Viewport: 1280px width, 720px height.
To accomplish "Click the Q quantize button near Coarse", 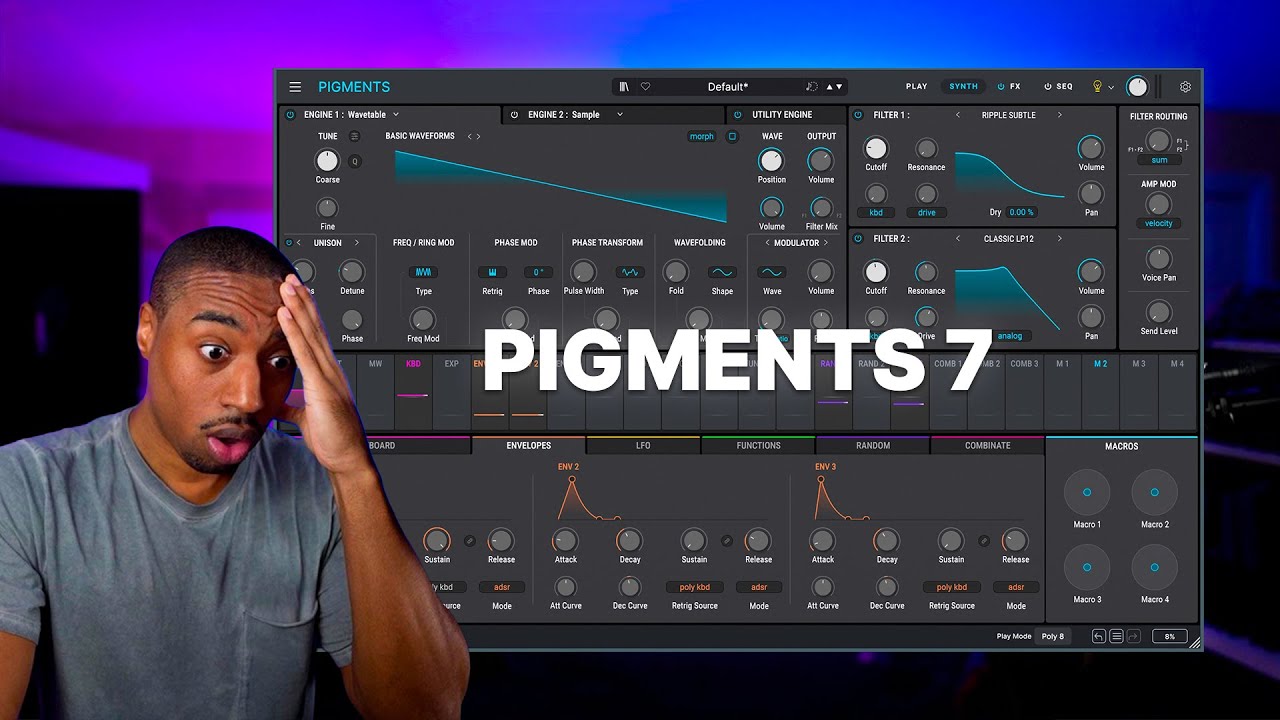I will (354, 161).
